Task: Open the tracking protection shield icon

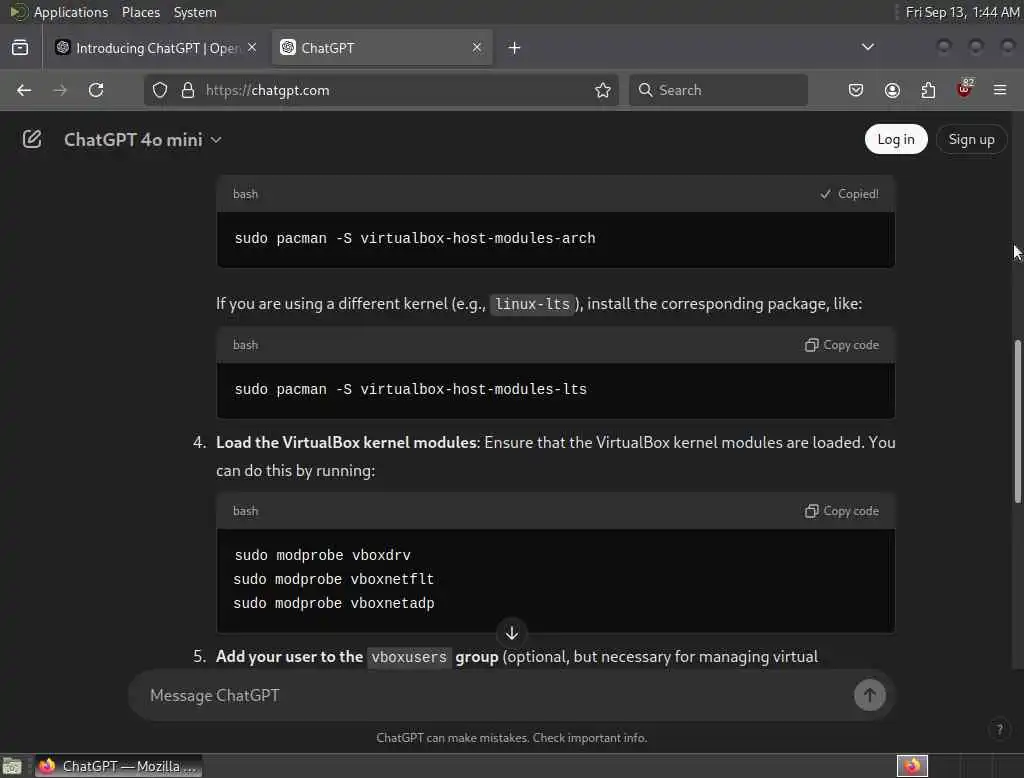Action: [160, 90]
